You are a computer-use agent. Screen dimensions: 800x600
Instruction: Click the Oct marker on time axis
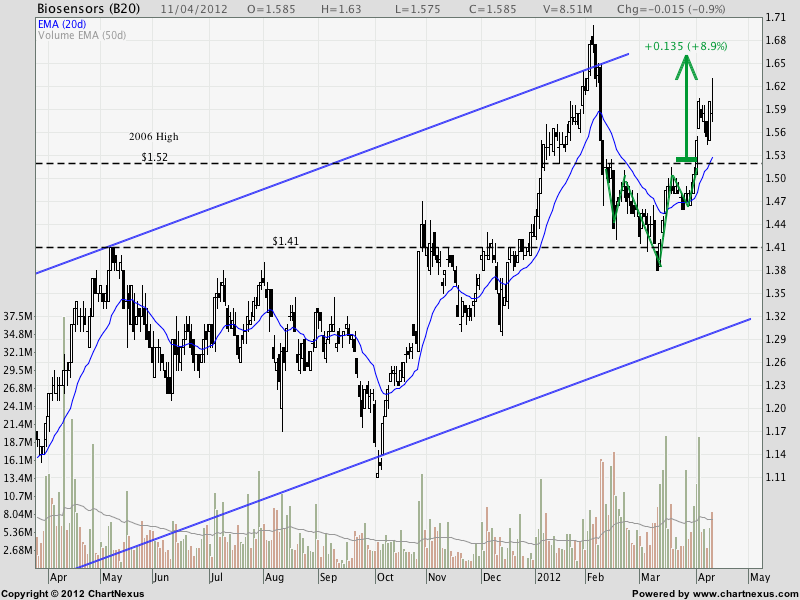[x=384, y=577]
